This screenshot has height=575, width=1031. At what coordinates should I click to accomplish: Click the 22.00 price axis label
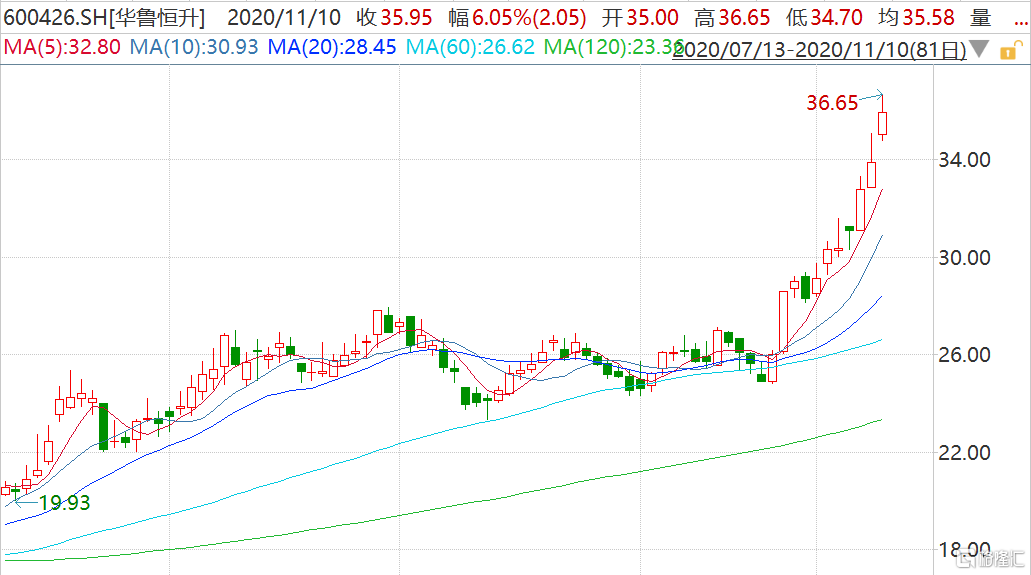point(964,453)
